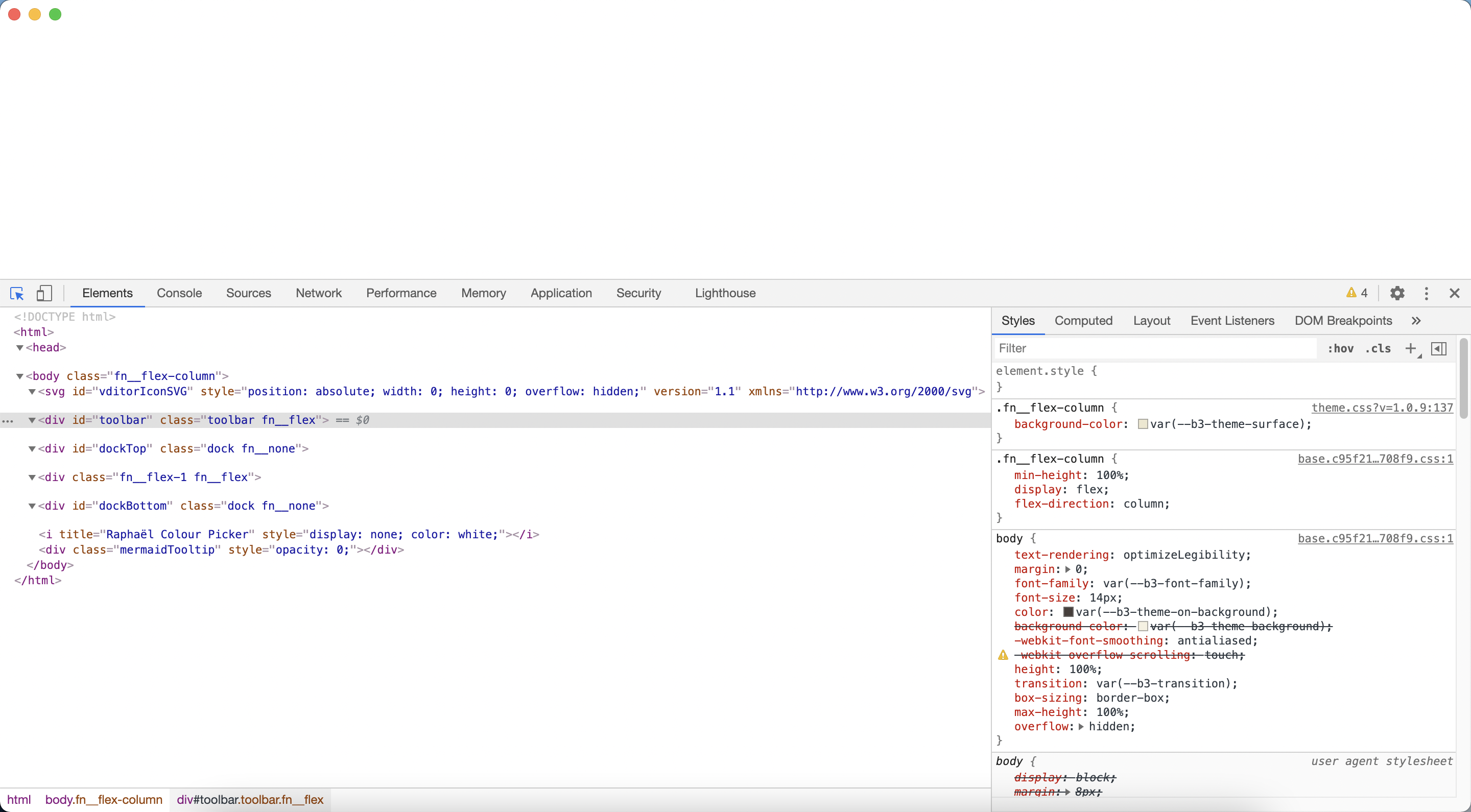Viewport: 1471px width, 812px height.
Task: Toggle the device toolbar icon
Action: coord(44,294)
